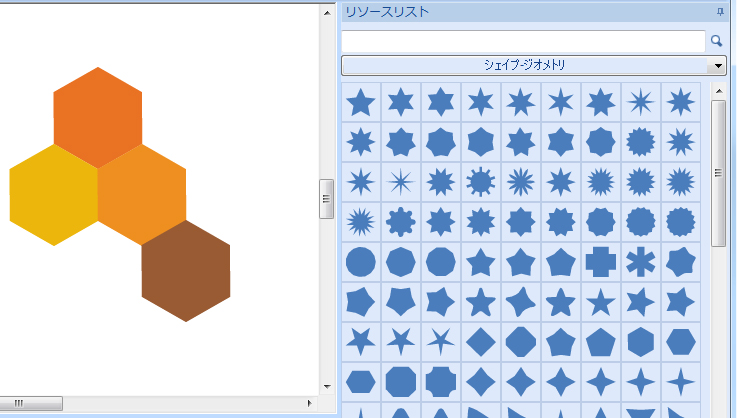The image size is (737, 418).
Task: Select the pointy-top hexagon in the resource grid
Action: pos(641,341)
